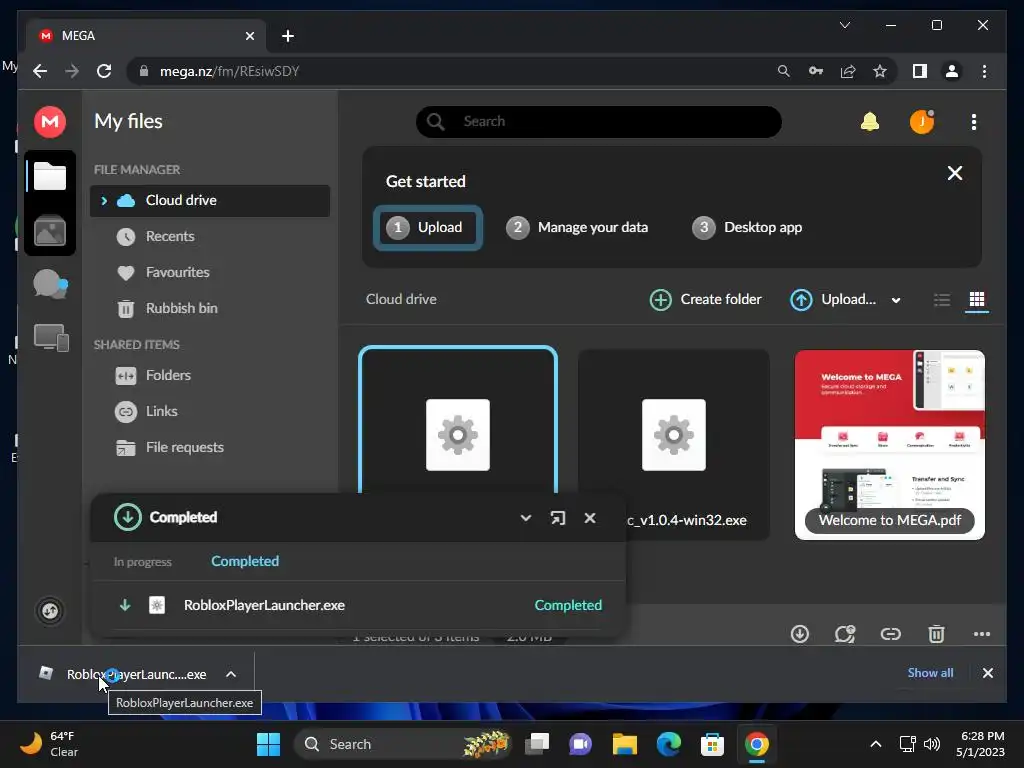
Task: Click the MEGA search field
Action: point(599,121)
